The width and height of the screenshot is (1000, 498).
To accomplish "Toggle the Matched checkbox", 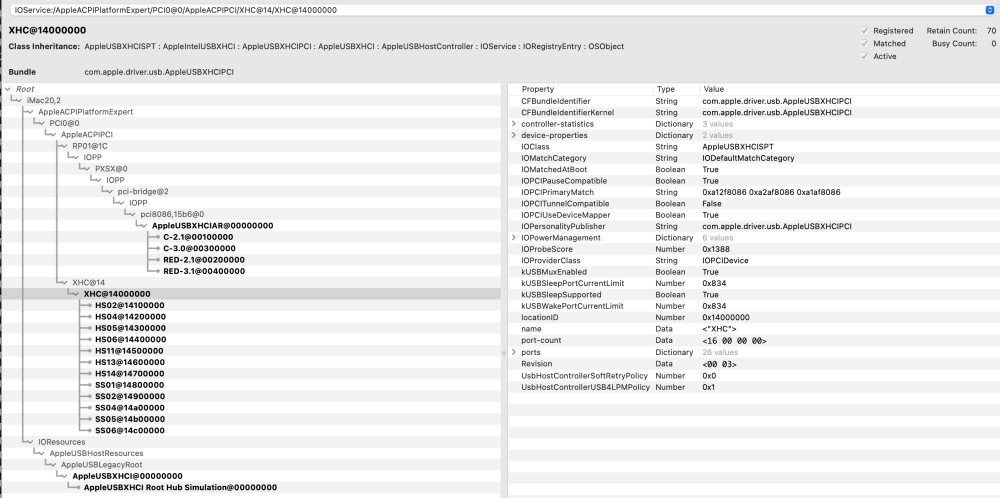I will 864,43.
